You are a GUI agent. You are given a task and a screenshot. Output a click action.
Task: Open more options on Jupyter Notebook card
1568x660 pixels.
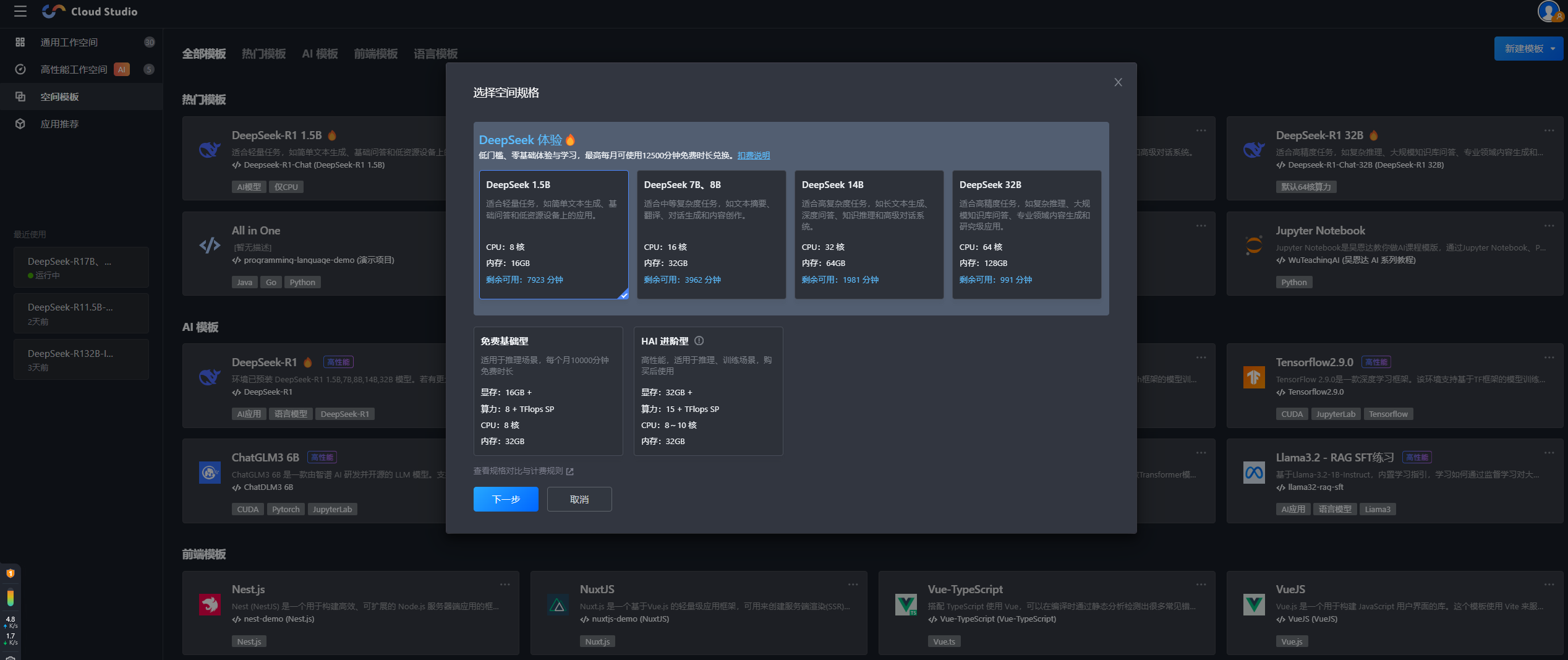(x=1549, y=226)
